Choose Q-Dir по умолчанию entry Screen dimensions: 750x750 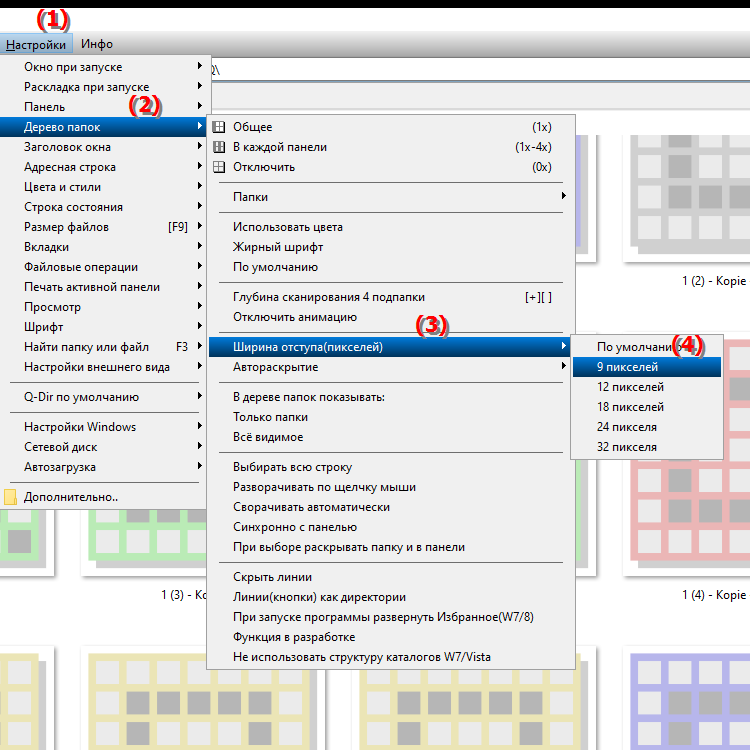pyautogui.click(x=103, y=397)
